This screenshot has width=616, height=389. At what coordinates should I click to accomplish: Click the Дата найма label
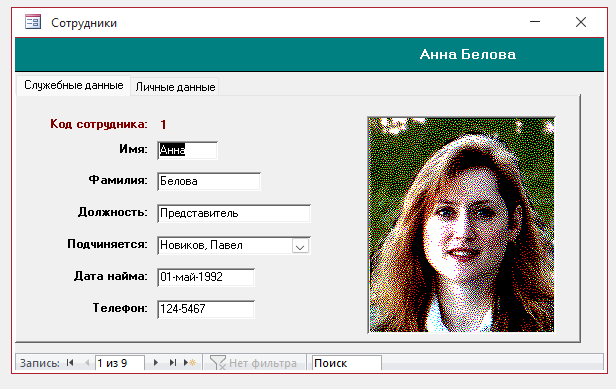111,276
